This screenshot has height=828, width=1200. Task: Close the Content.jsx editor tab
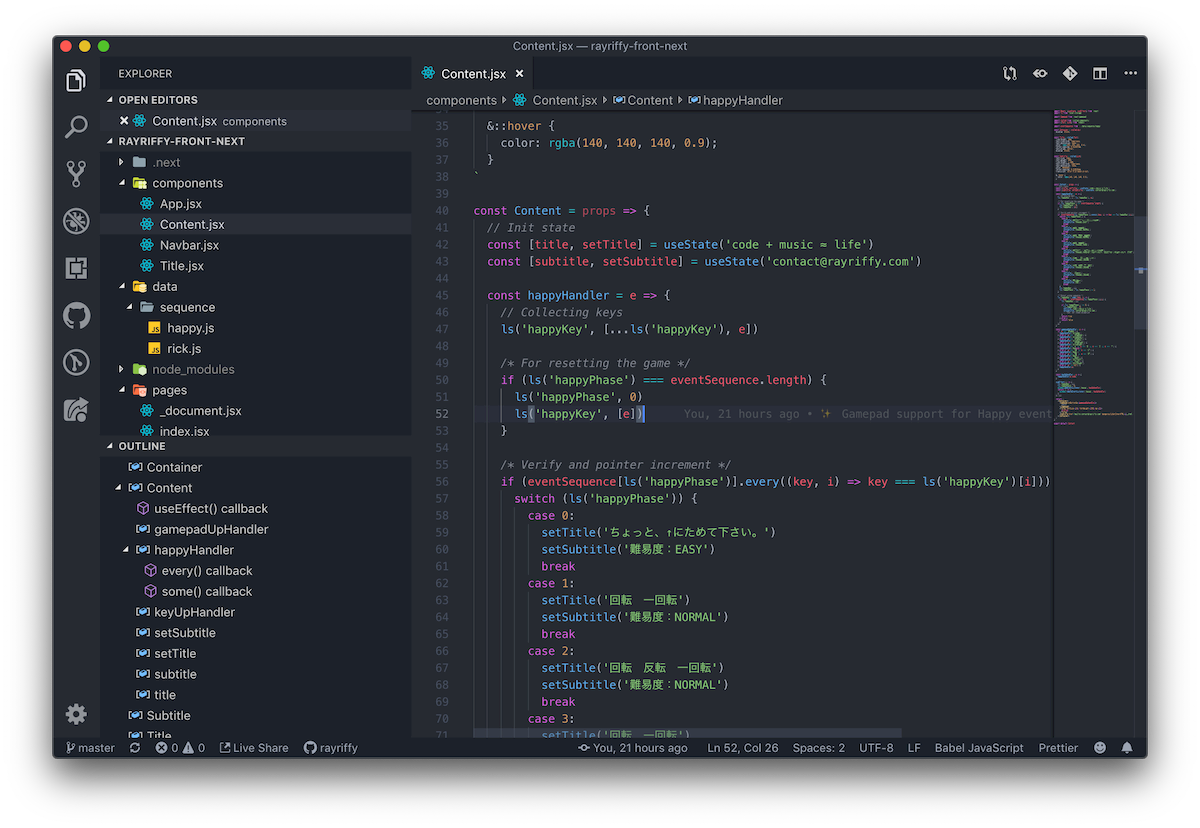click(519, 74)
